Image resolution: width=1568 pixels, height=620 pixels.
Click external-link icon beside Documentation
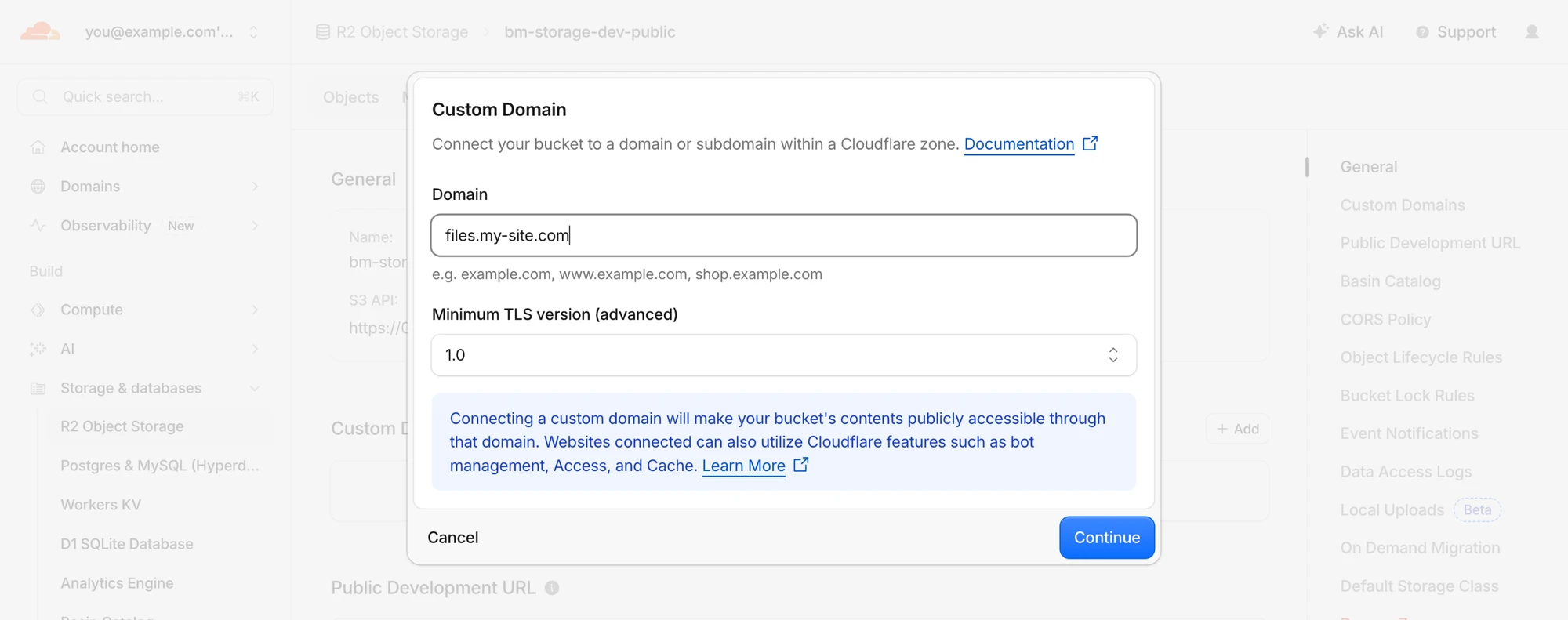1090,143
